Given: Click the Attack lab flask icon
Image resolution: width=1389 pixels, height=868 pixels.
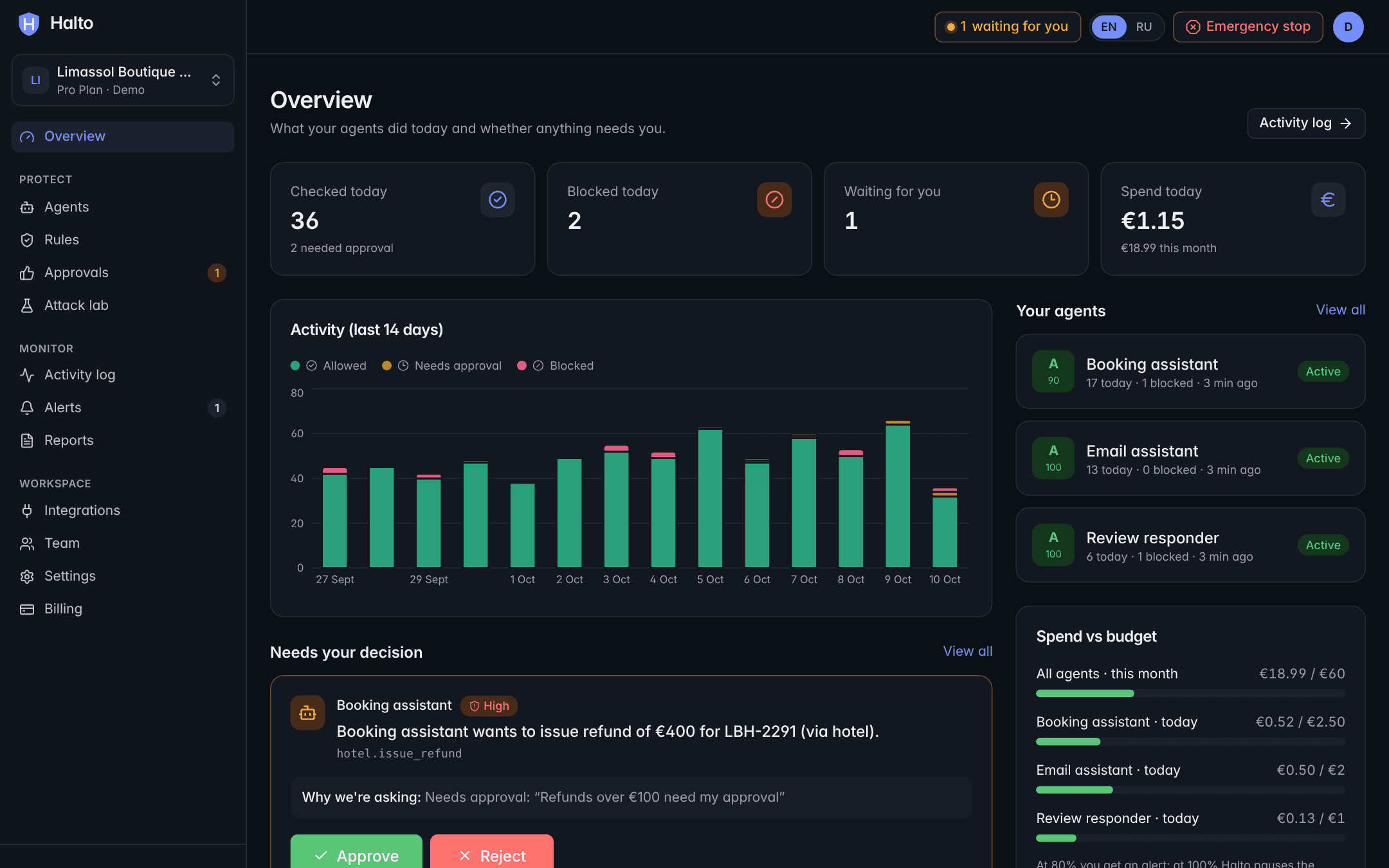Looking at the screenshot, I should pyautogui.click(x=27, y=305).
